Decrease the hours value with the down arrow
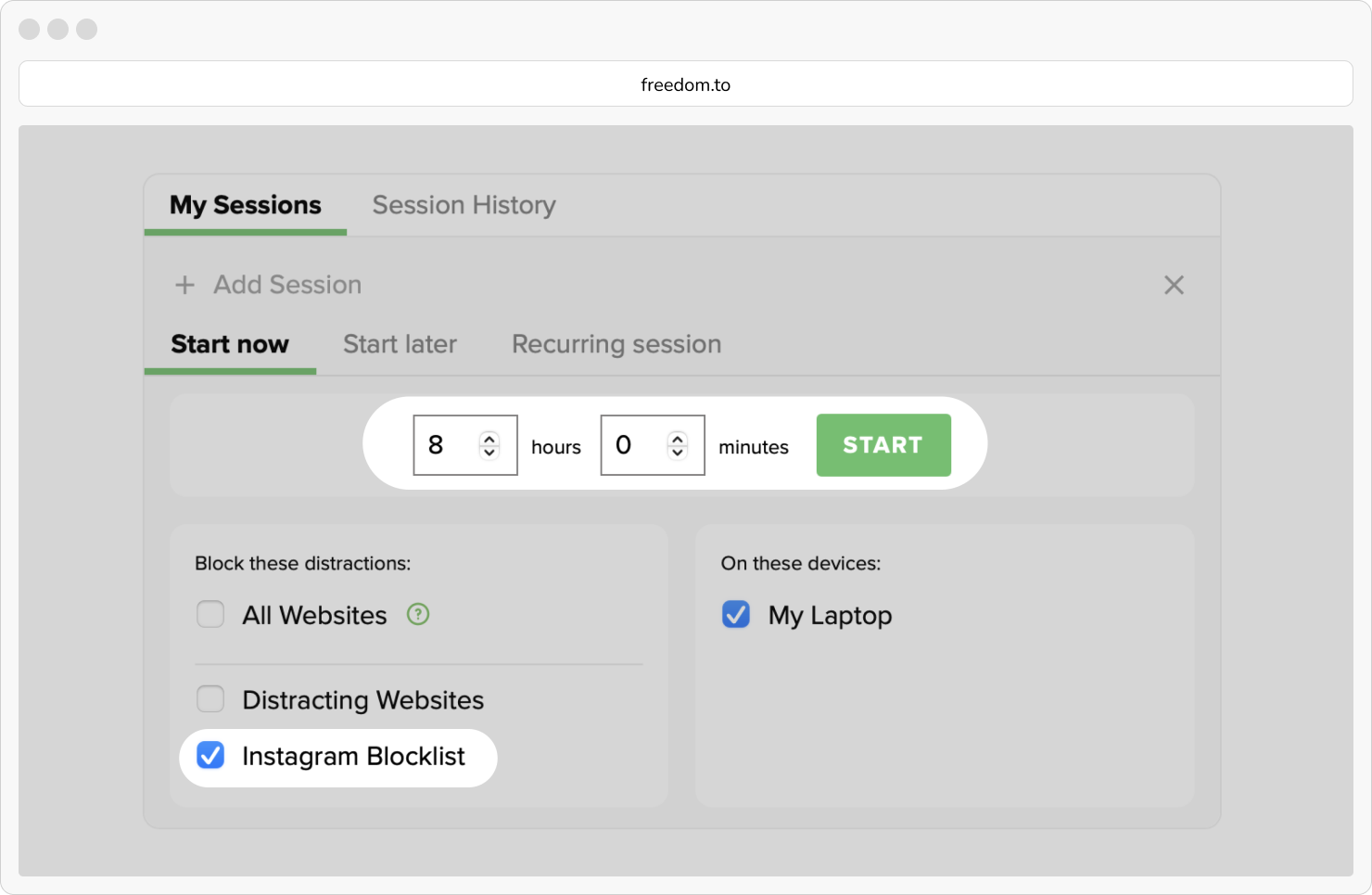Screen dimensions: 1372x895 tap(489, 453)
